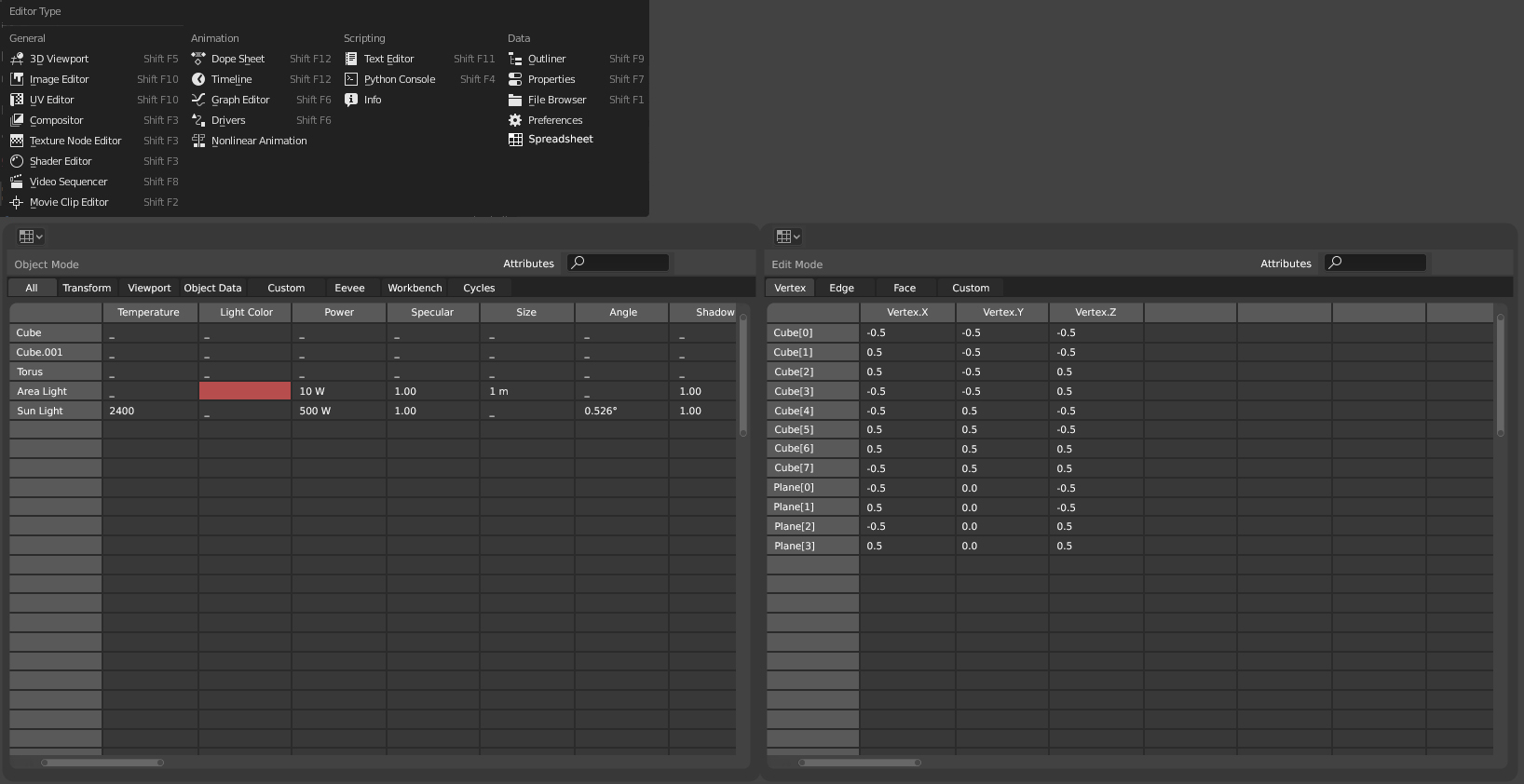Choose the Shader Editor icon

point(17,161)
